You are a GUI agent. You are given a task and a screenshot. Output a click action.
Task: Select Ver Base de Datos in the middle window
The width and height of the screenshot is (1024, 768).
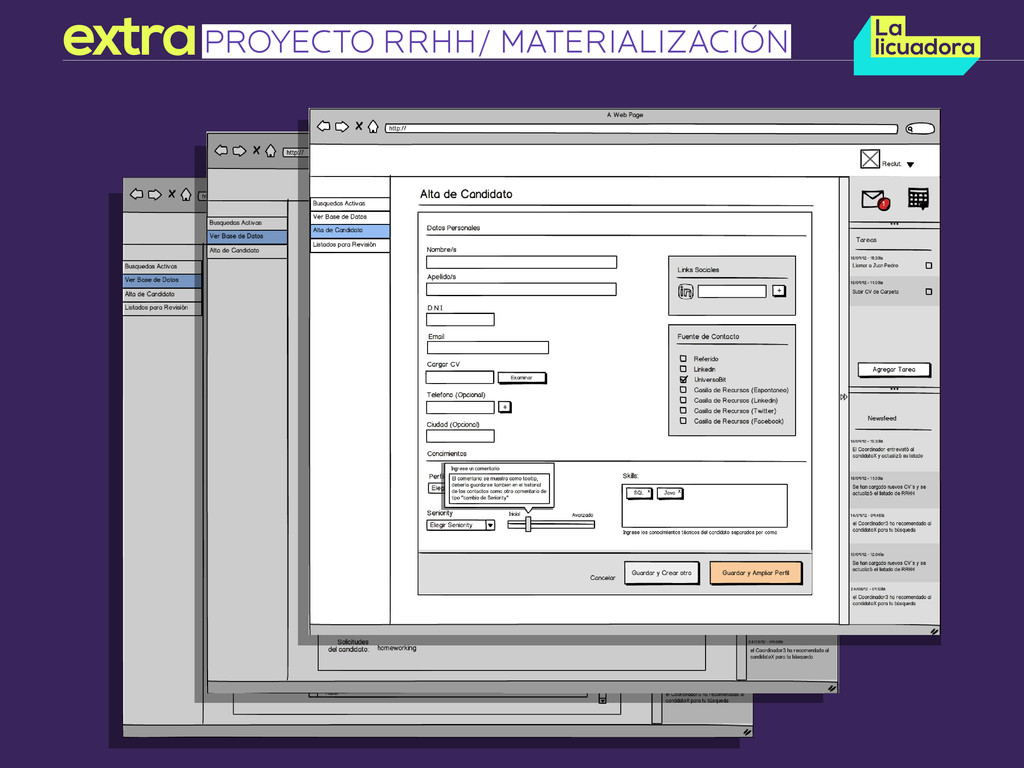(x=248, y=236)
